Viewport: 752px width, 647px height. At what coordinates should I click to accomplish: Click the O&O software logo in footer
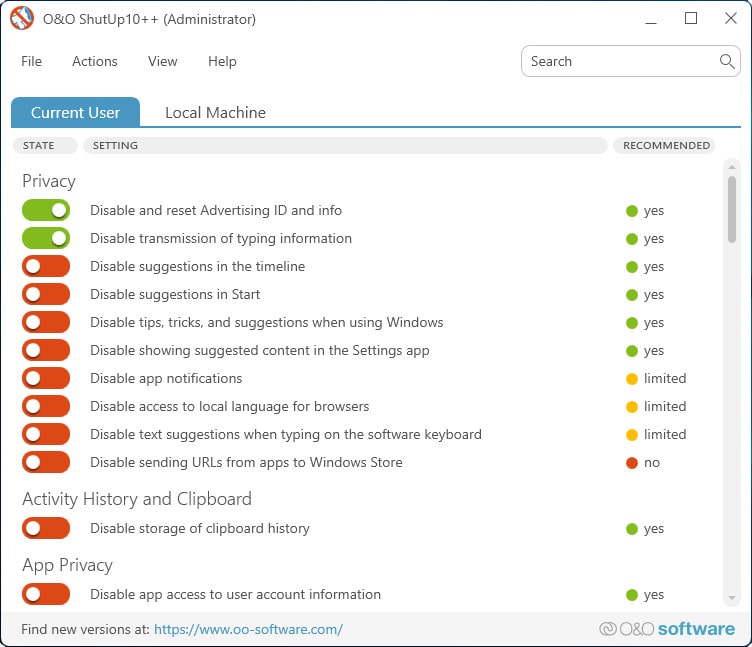click(x=667, y=629)
